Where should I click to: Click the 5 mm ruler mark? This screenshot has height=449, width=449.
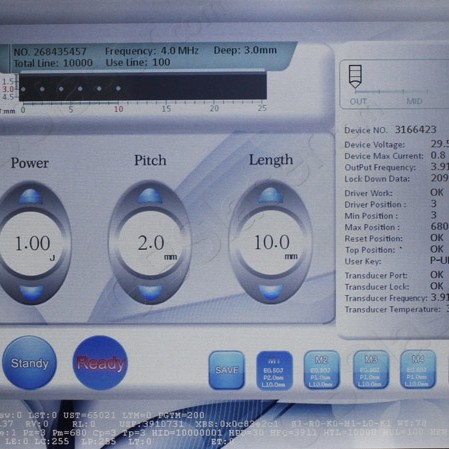(x=71, y=109)
